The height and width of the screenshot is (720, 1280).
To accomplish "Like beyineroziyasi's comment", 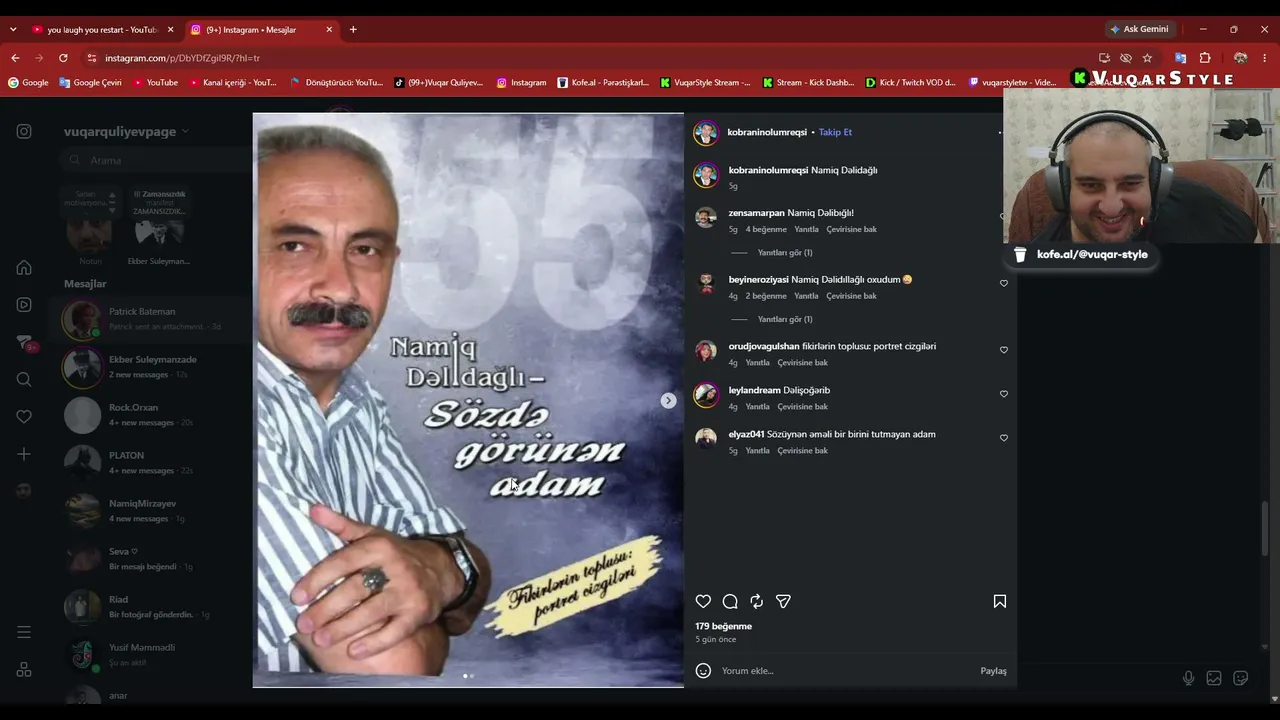I will [1003, 283].
